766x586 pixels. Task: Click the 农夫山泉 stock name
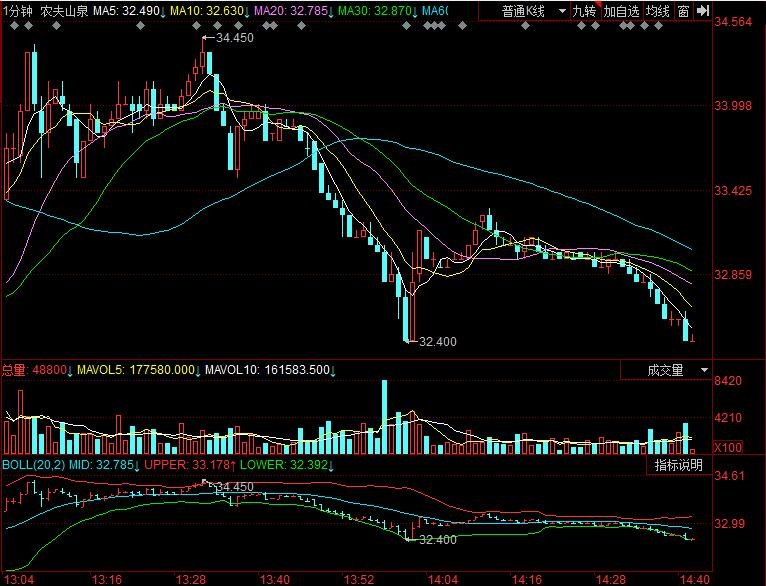pos(64,10)
